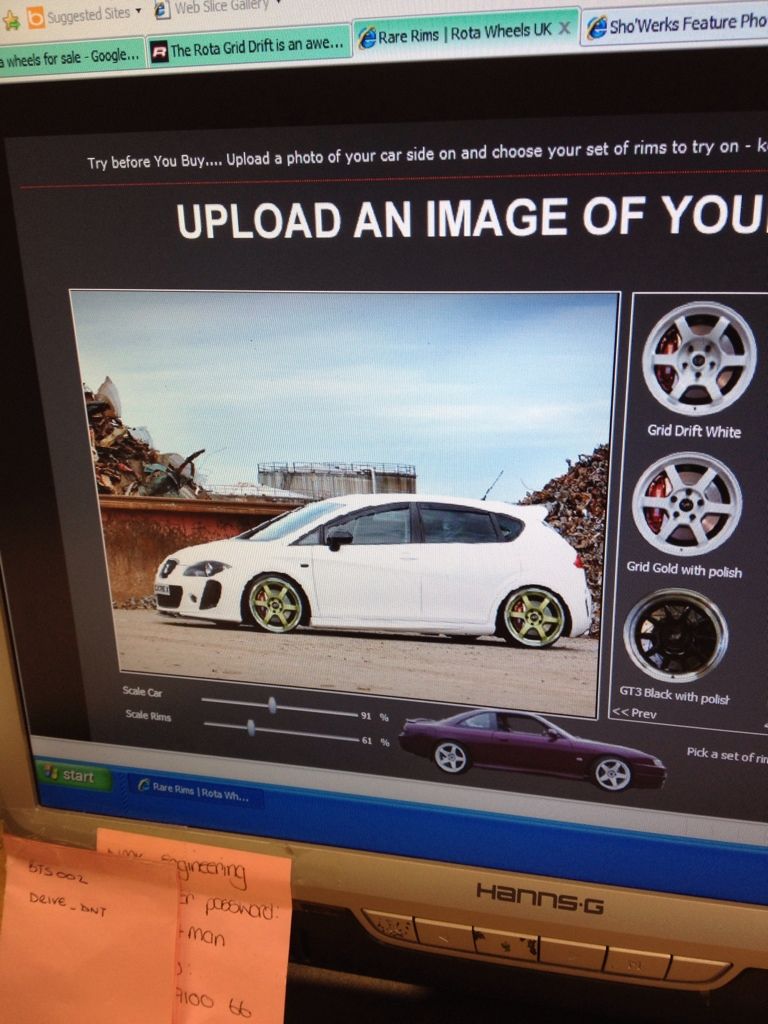Switch to the Sho'Werks Feature tab
The height and width of the screenshot is (1024, 768).
(x=676, y=25)
